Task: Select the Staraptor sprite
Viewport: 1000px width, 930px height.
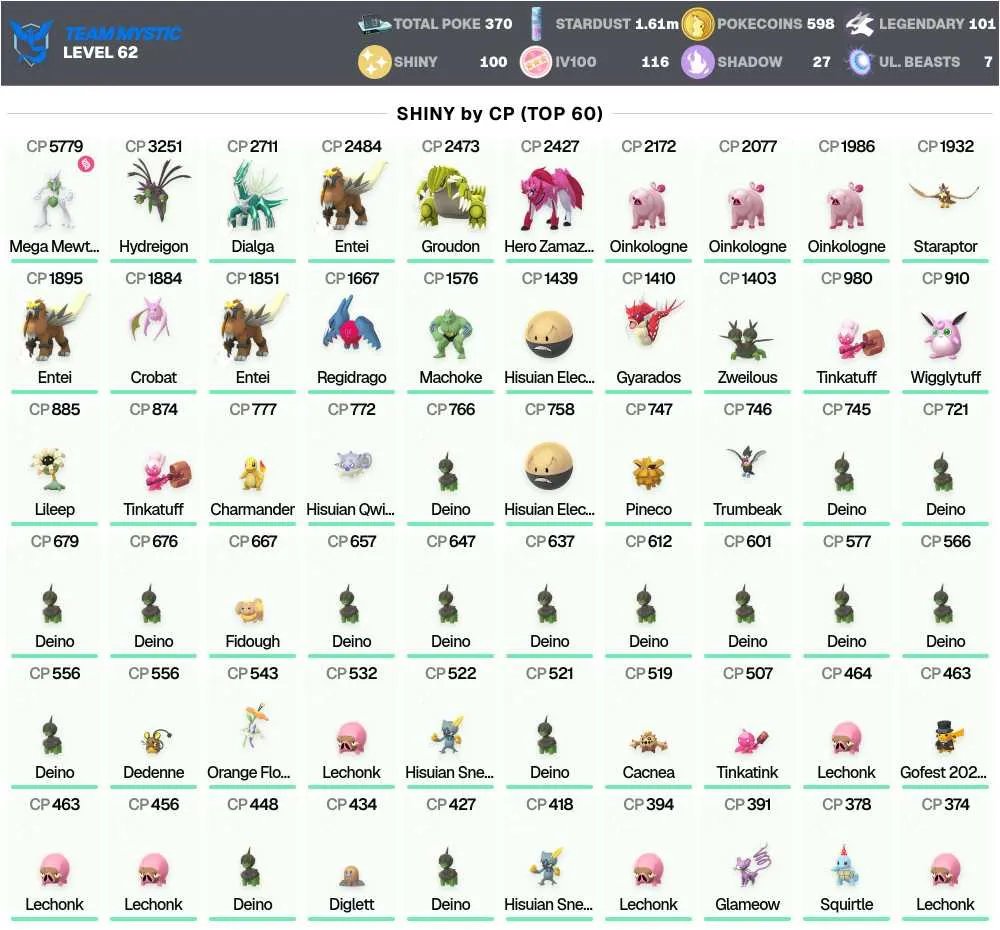Action: point(945,195)
